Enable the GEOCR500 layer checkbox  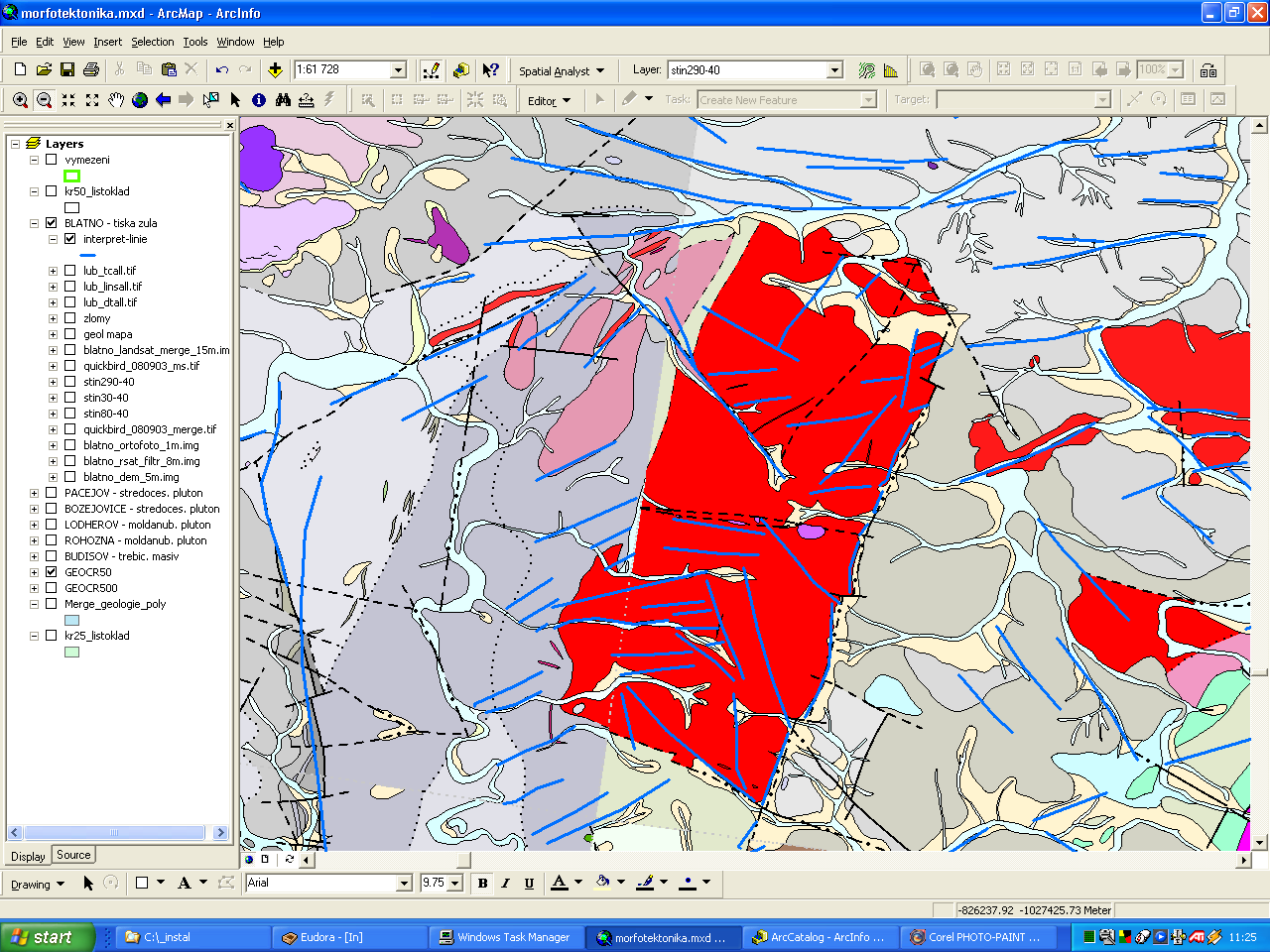(51, 587)
